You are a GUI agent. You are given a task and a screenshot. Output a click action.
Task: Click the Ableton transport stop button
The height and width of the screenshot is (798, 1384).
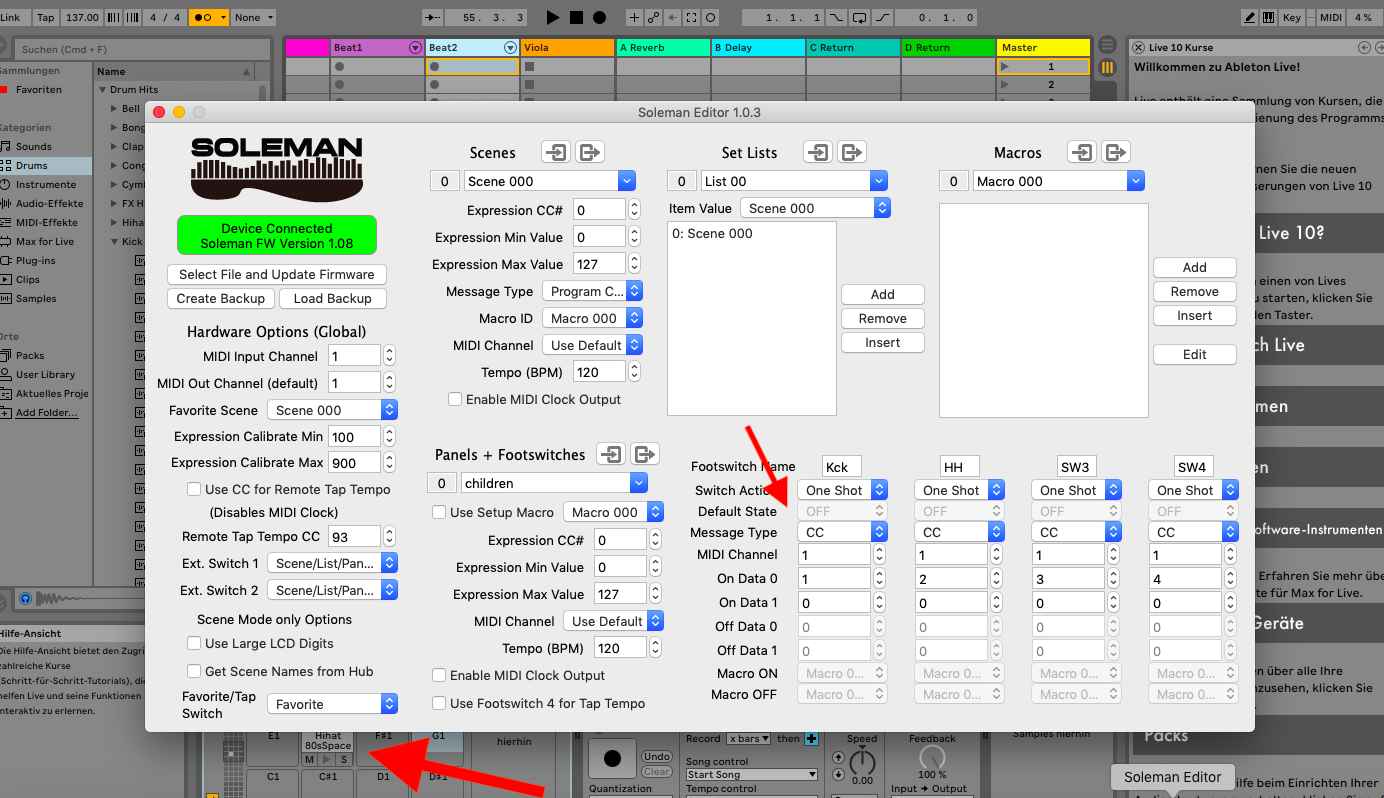(x=576, y=18)
